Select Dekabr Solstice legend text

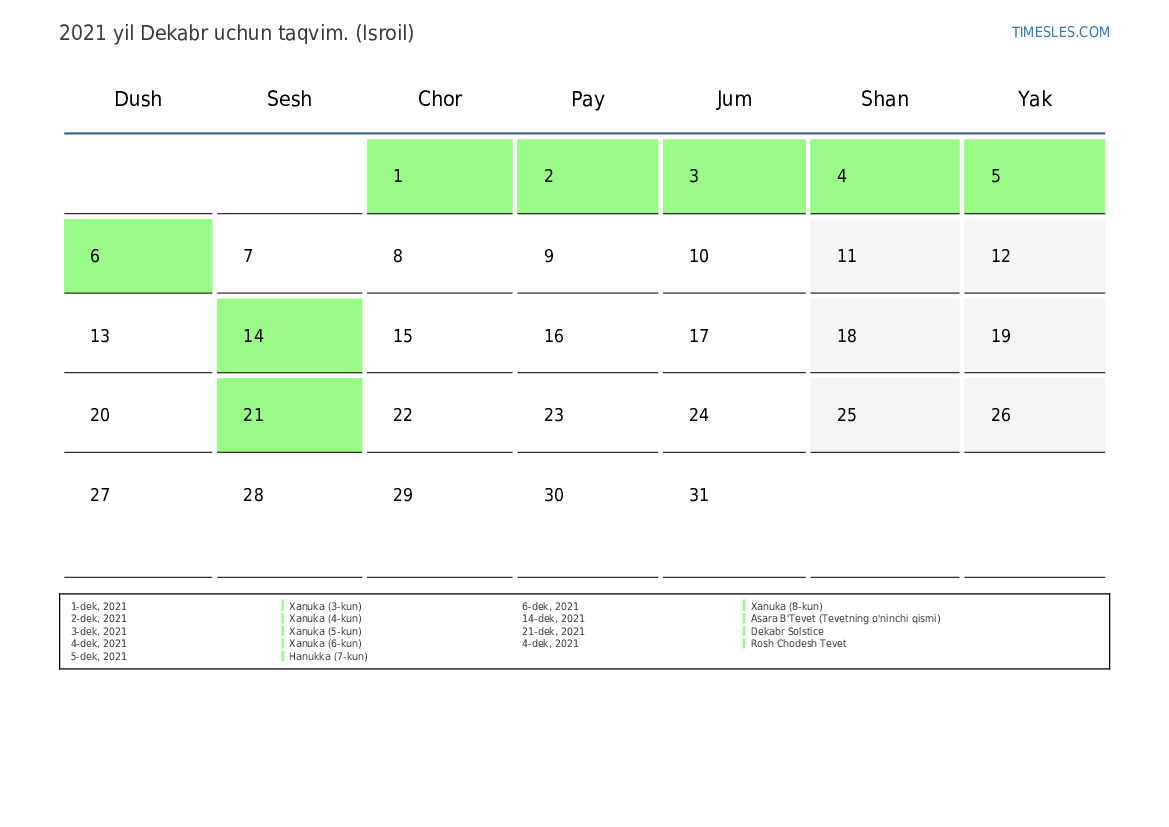point(787,631)
